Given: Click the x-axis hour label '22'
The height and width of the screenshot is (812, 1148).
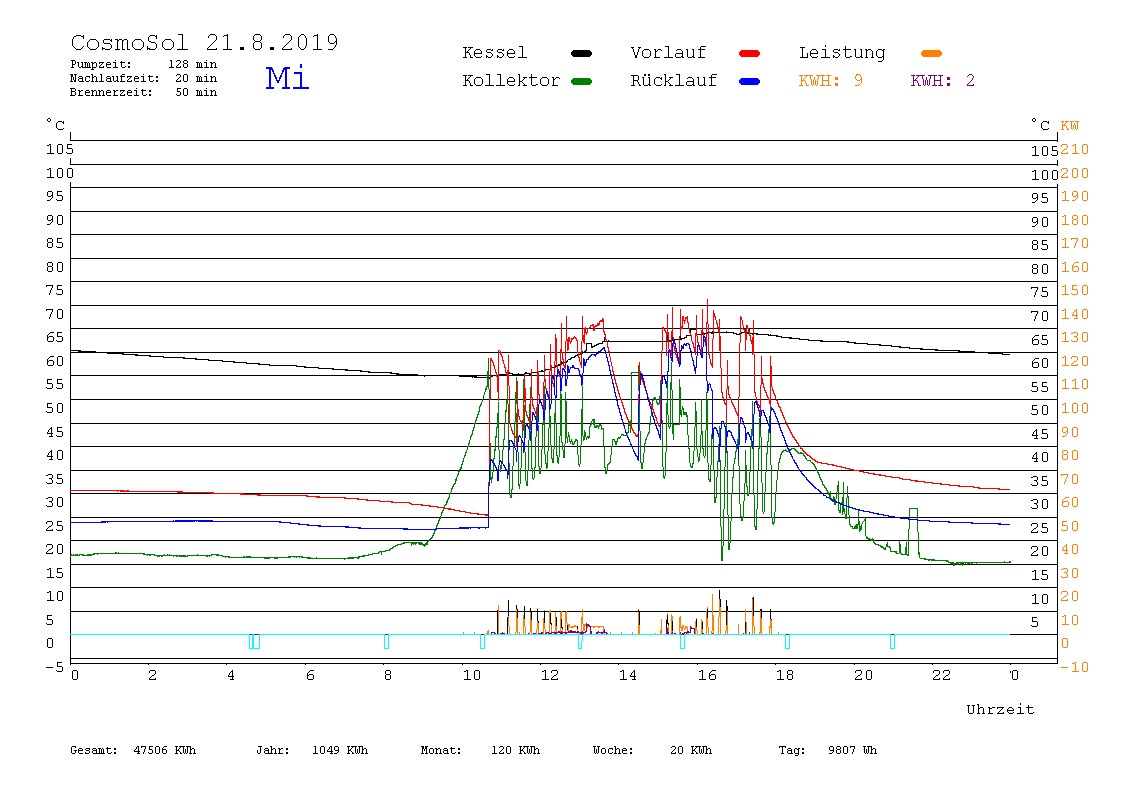Looking at the screenshot, I should pos(942,675).
